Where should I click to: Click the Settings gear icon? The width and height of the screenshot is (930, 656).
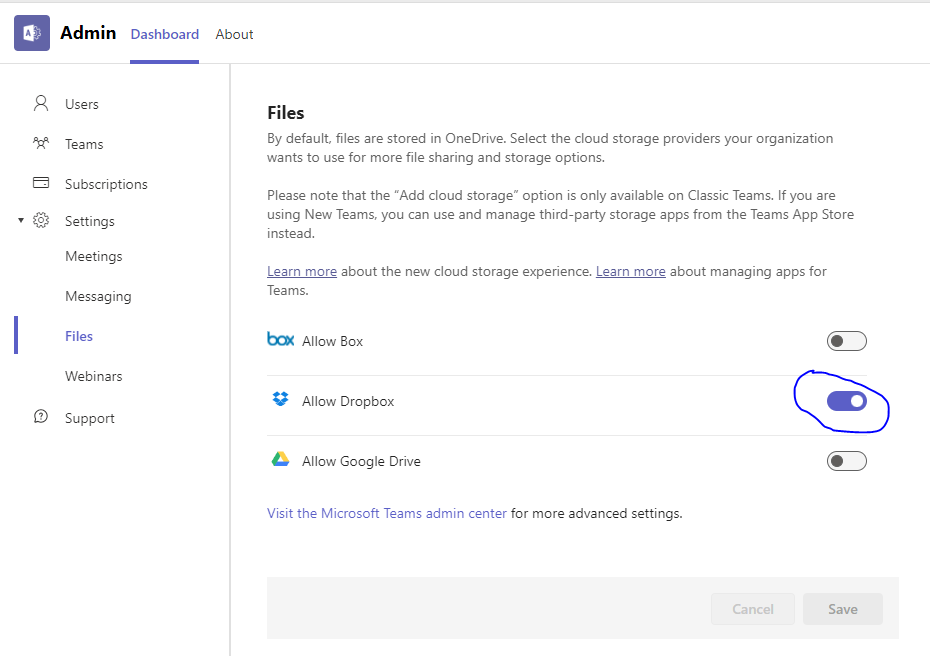[41, 220]
